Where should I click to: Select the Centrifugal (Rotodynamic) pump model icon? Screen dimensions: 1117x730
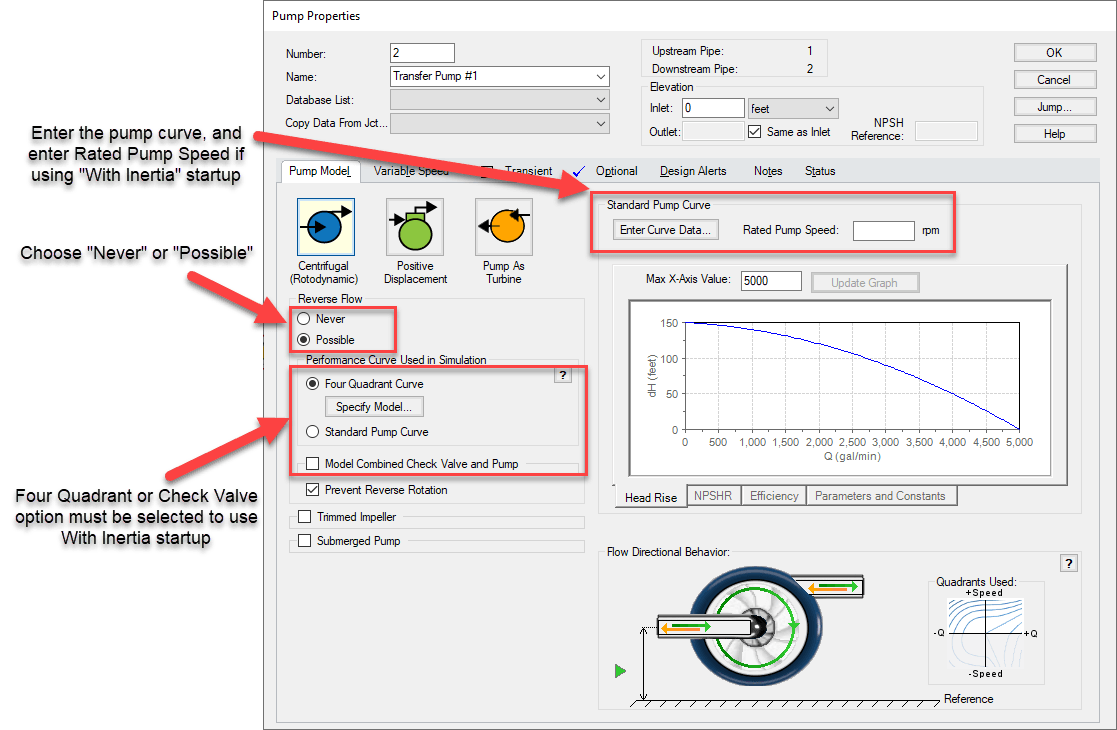click(324, 227)
